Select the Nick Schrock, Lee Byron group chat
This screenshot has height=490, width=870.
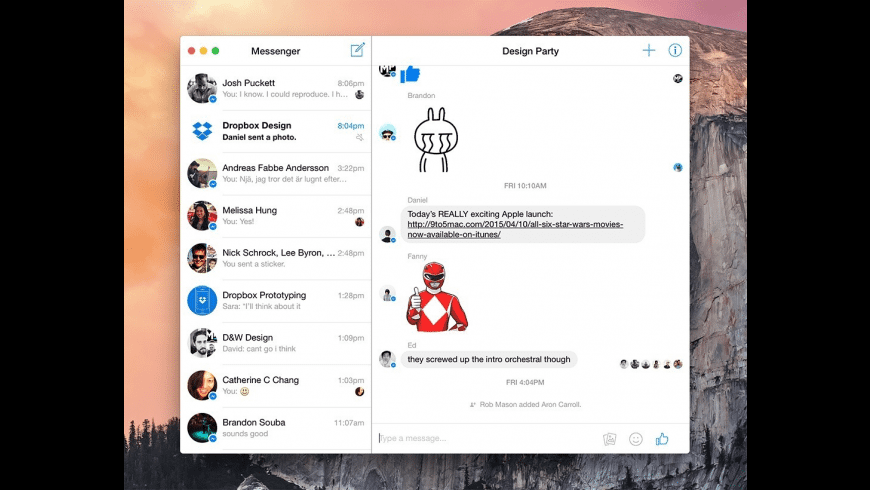click(276, 258)
